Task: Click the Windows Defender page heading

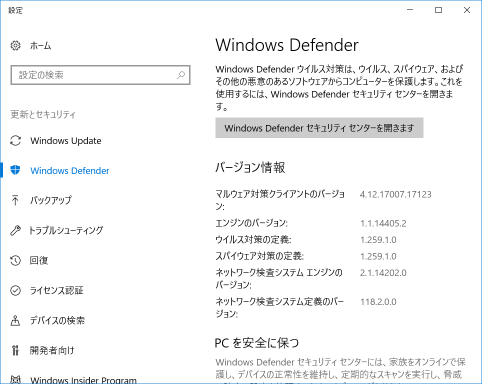Action: click(287, 45)
